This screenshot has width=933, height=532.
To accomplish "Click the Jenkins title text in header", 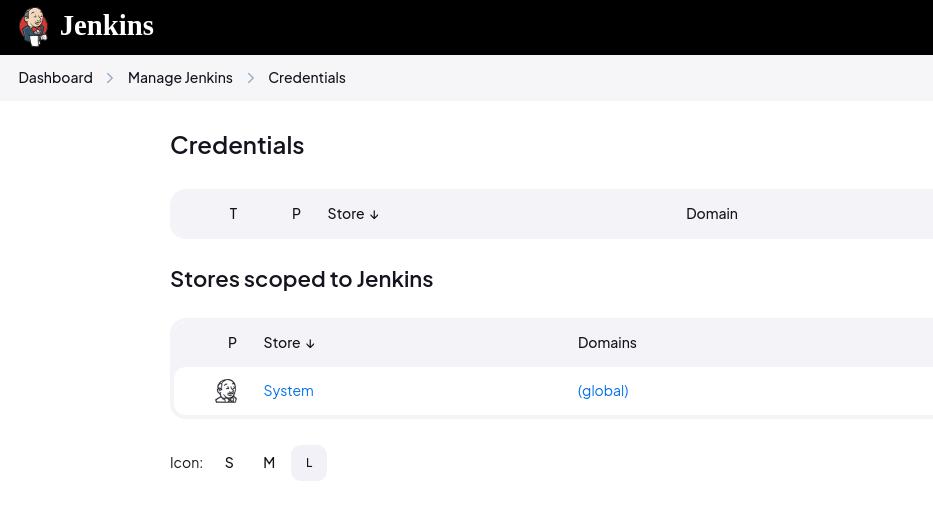I will [x=107, y=26].
